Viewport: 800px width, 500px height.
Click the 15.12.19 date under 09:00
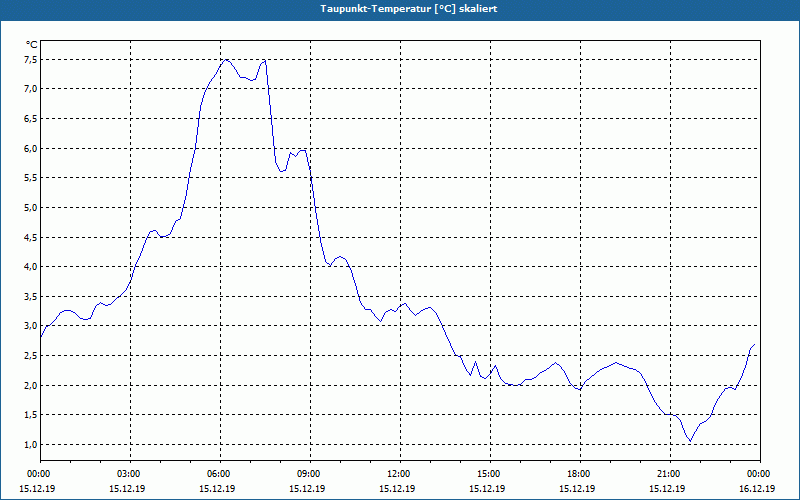tap(307, 488)
